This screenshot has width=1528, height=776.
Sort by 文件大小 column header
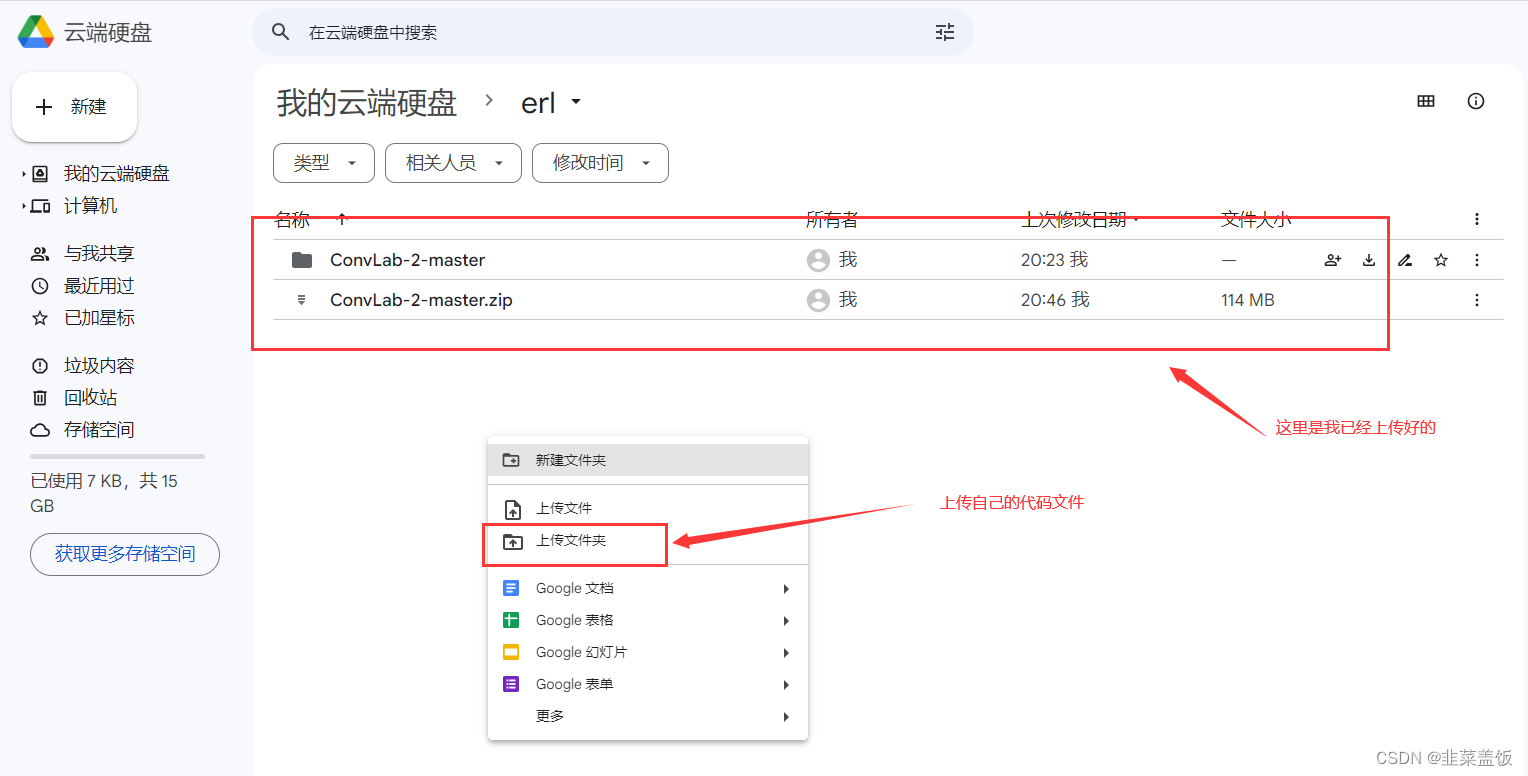click(1256, 219)
